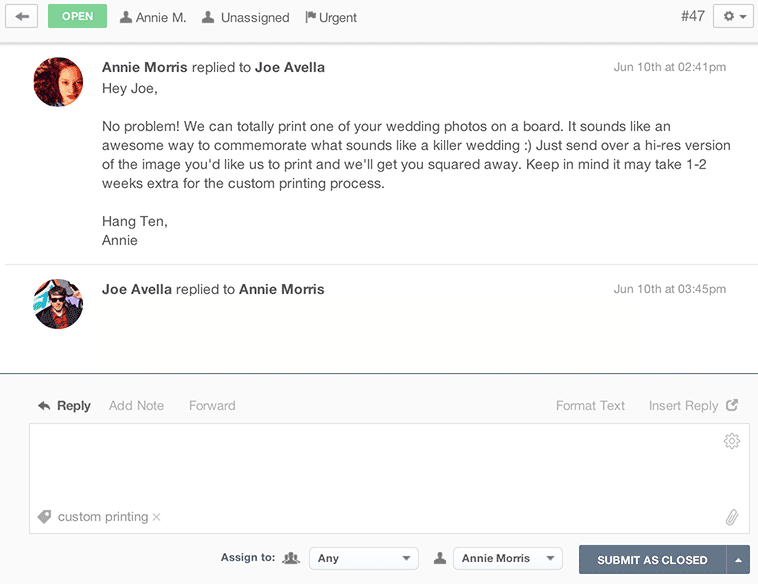The width and height of the screenshot is (758, 584).
Task: Click the paperclip attachment icon
Action: click(732, 517)
